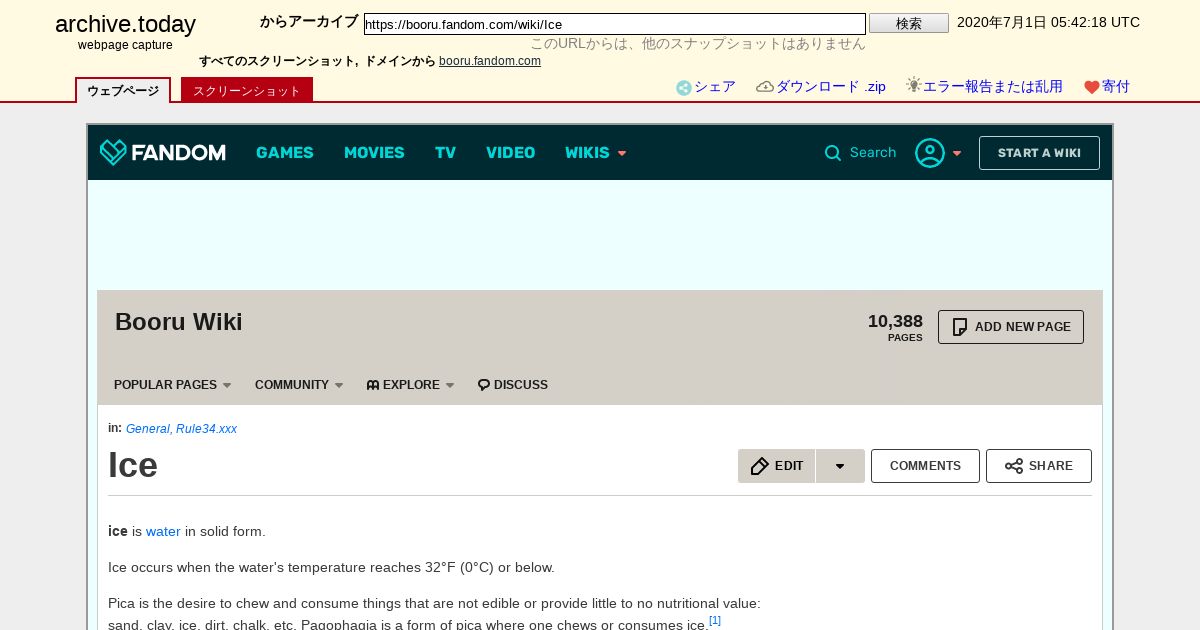Image resolution: width=1200 pixels, height=630 pixels.
Task: Open the General category link
Action: [148, 429]
